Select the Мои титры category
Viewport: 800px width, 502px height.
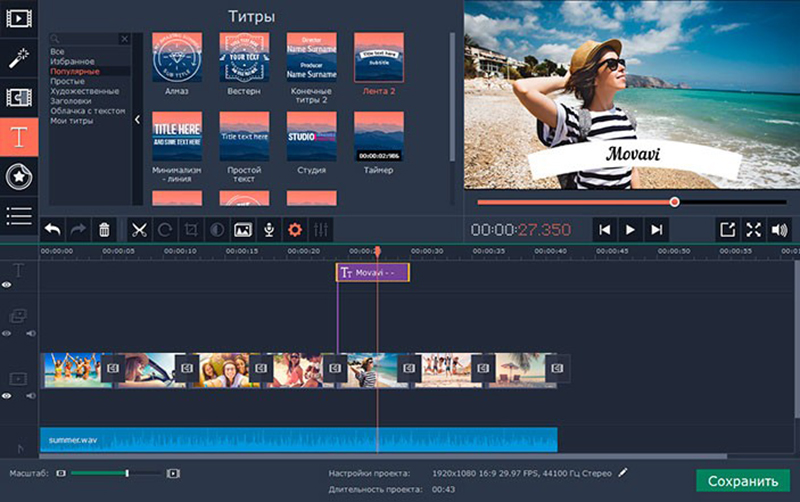point(71,121)
